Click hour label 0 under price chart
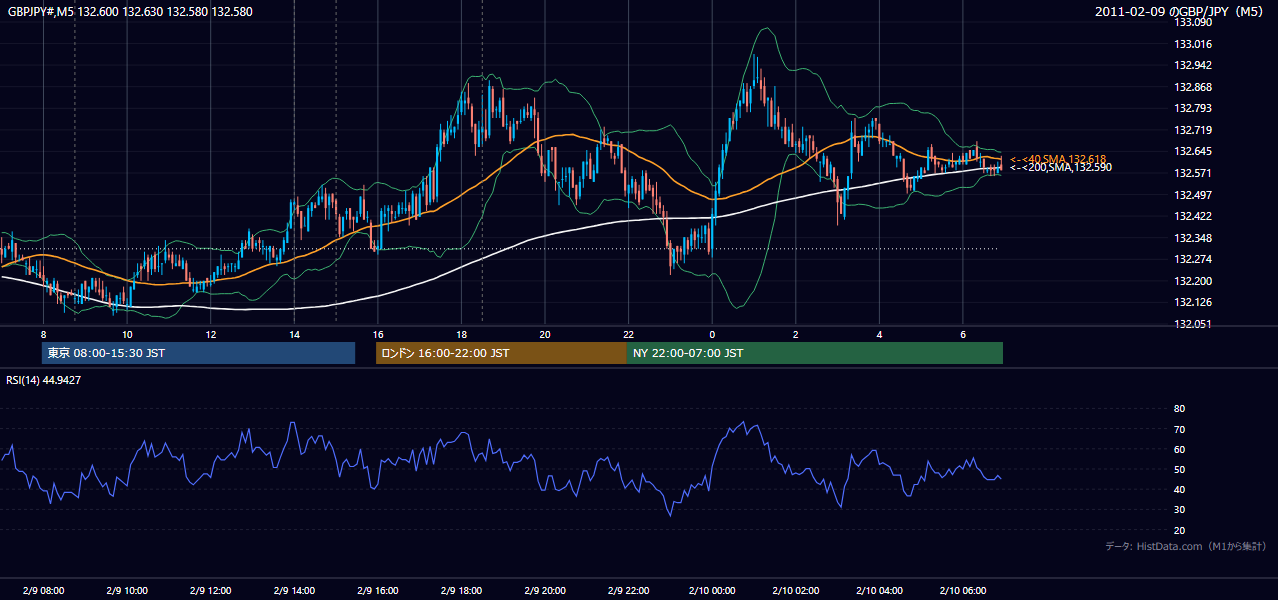 coord(712,334)
